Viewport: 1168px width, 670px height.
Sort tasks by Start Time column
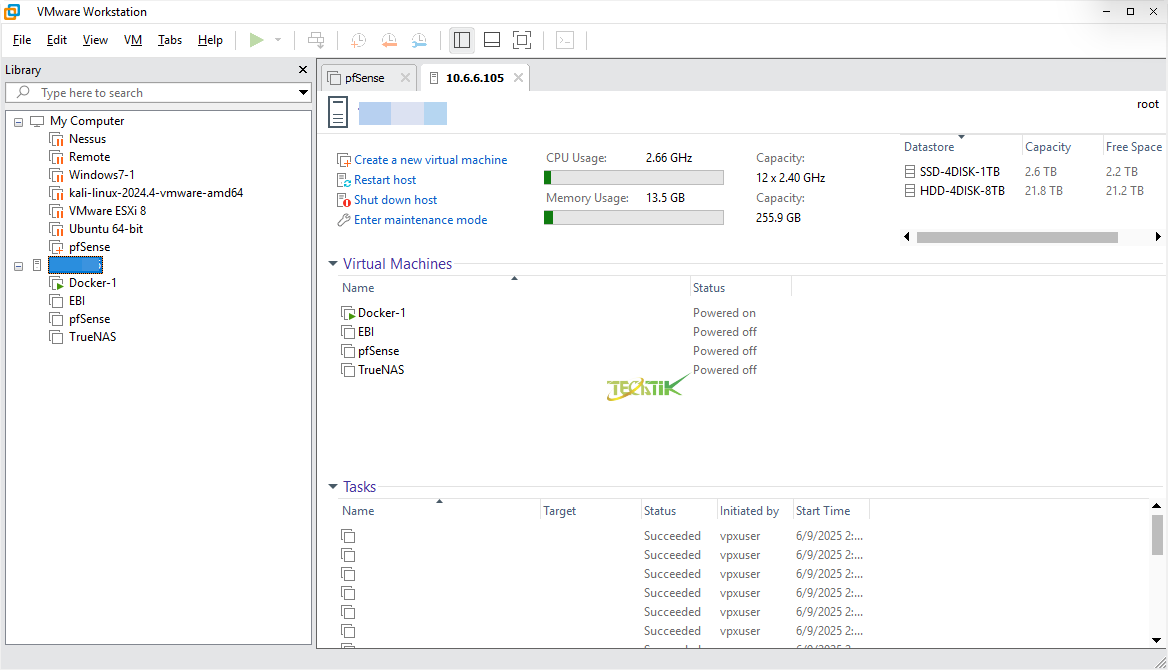822,511
